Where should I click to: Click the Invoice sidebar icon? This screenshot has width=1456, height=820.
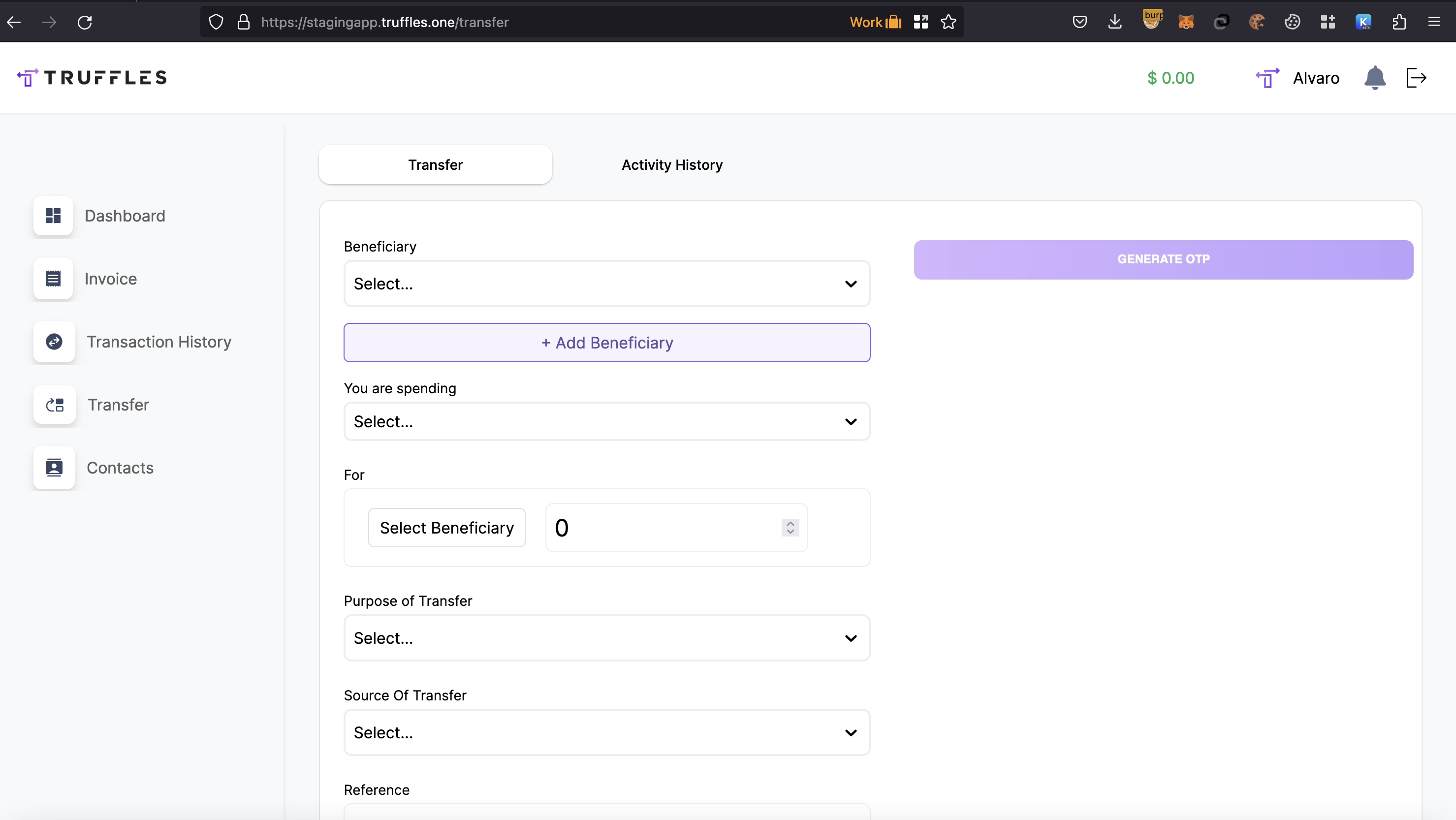(x=54, y=278)
